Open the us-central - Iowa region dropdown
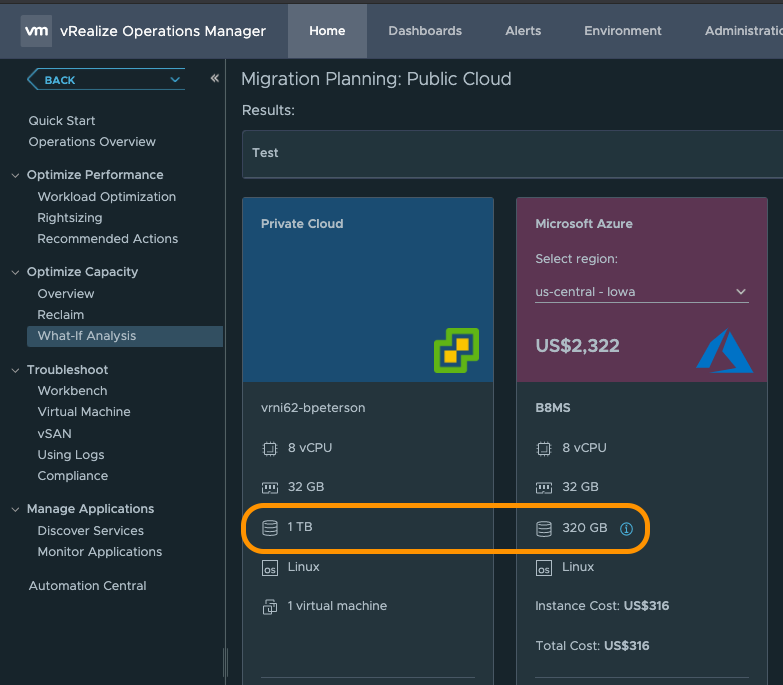 642,292
